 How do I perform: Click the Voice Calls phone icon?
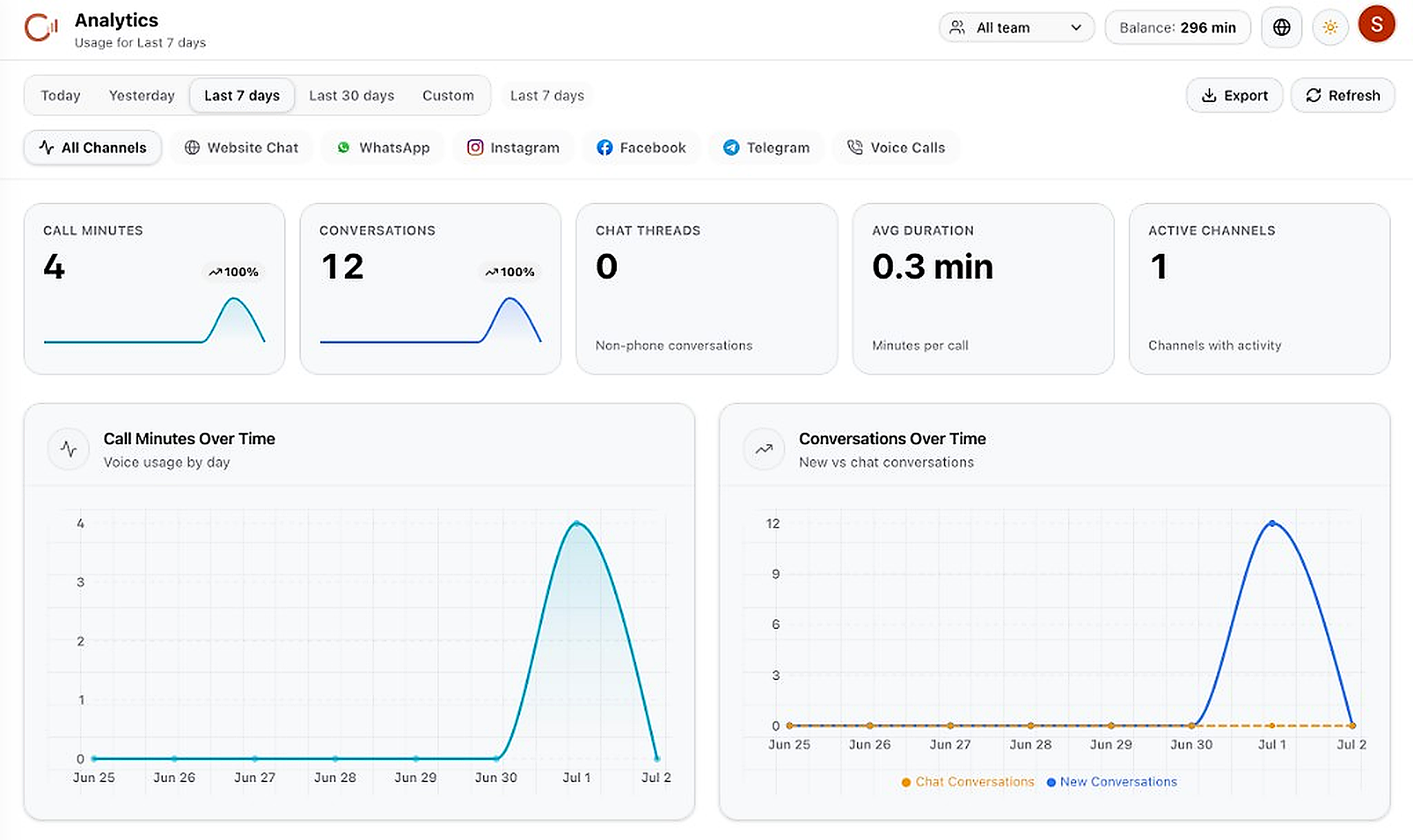tap(855, 148)
